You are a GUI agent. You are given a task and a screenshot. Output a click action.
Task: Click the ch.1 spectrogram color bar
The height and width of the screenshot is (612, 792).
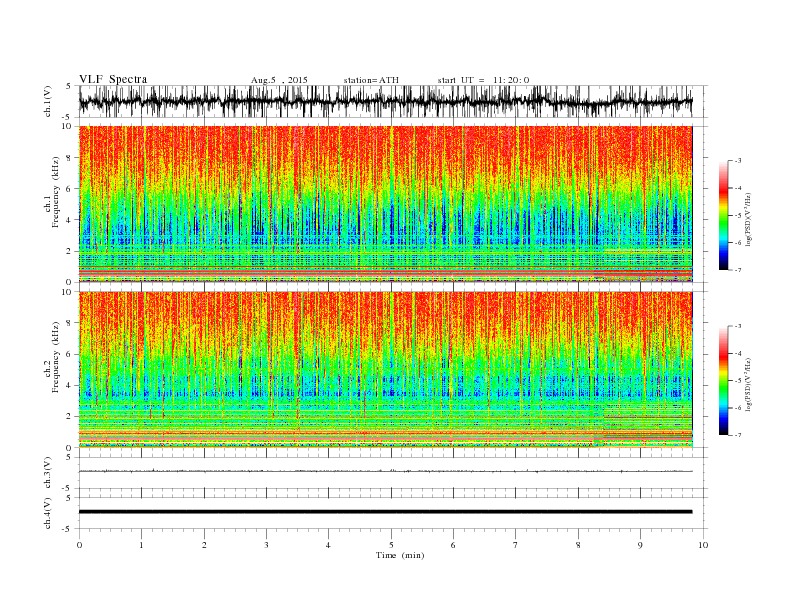point(723,216)
